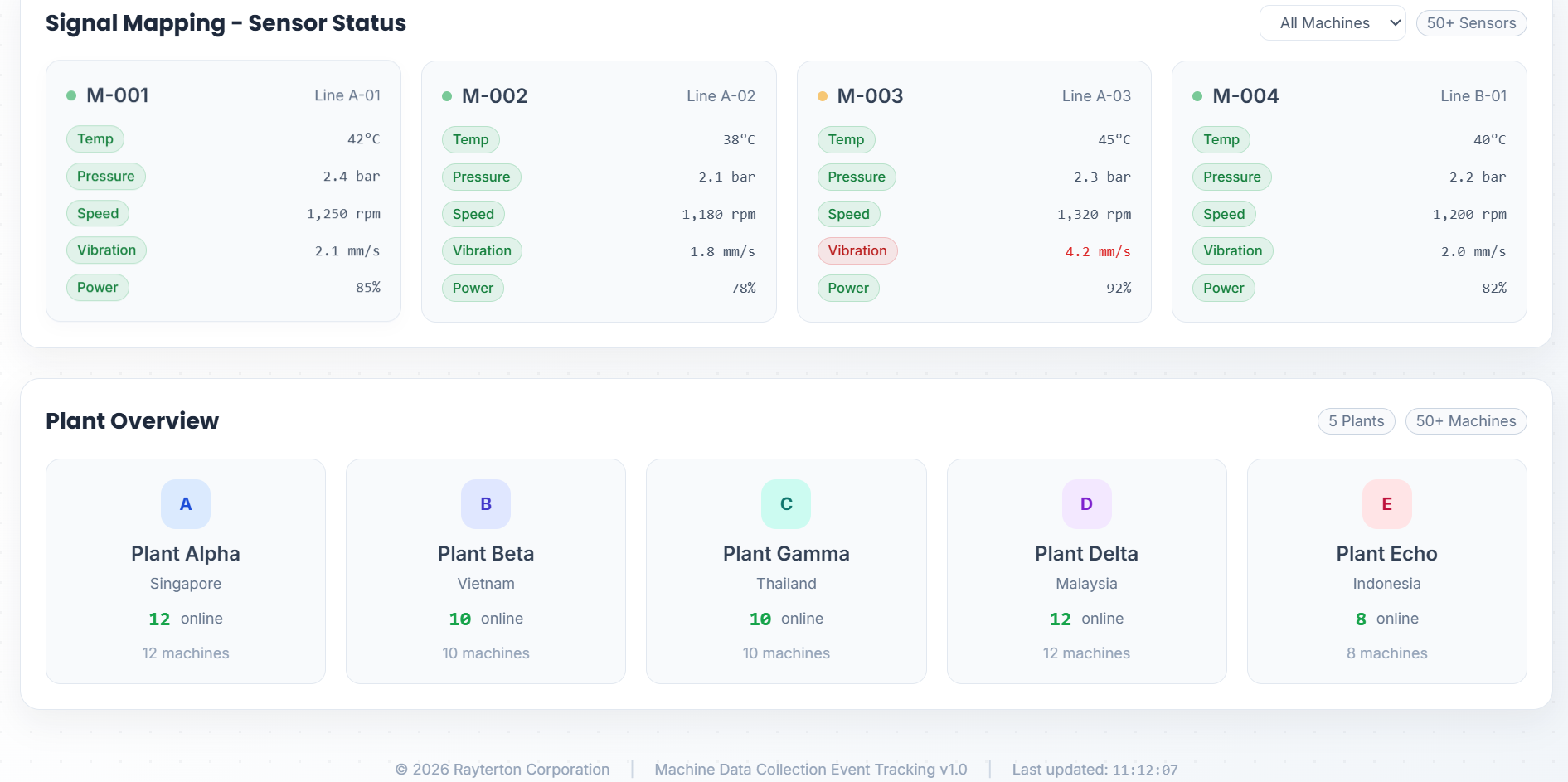Click the Plant Beta 'B' icon
1568x782 pixels.
click(x=486, y=504)
